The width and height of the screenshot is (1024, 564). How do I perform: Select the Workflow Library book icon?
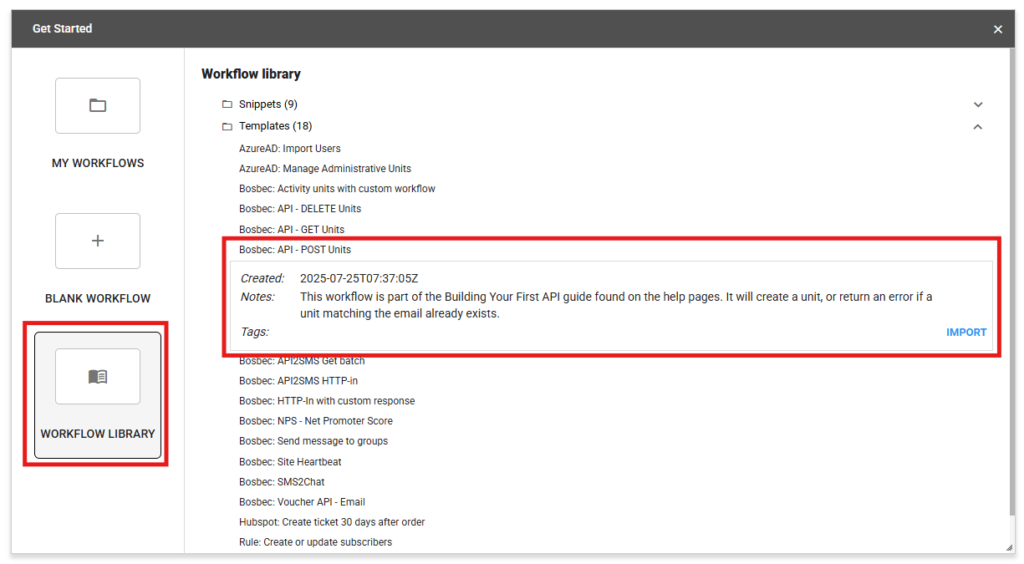point(97,377)
